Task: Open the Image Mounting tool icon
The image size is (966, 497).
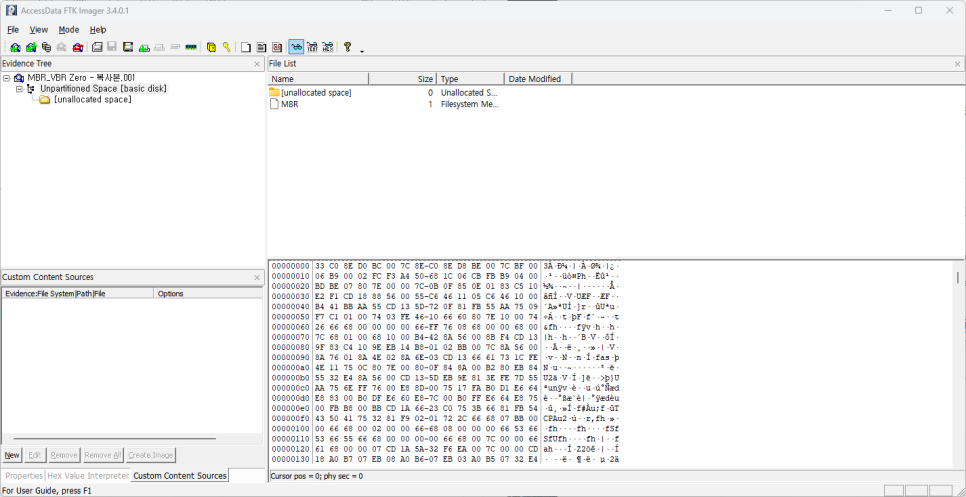Action: click(x=46, y=47)
